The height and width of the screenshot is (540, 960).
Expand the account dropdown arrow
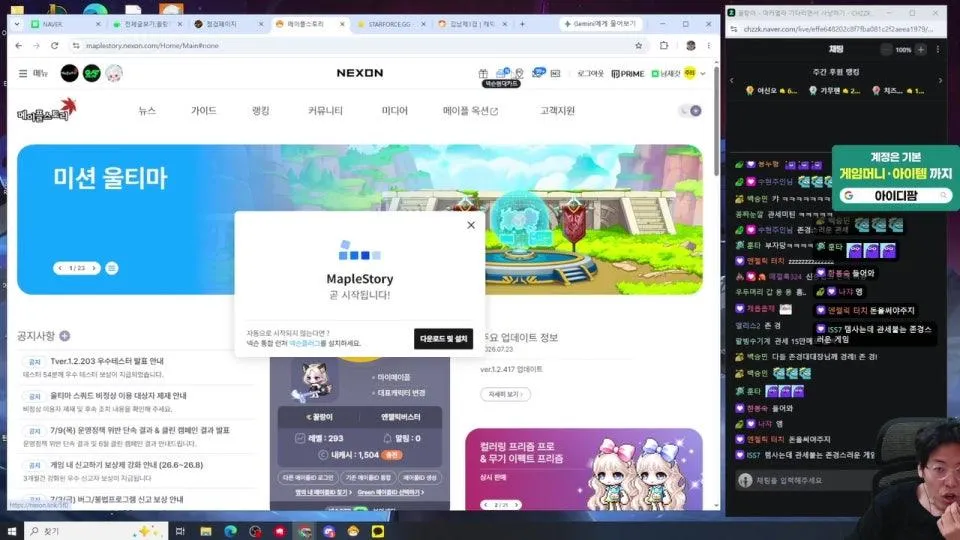click(x=703, y=73)
